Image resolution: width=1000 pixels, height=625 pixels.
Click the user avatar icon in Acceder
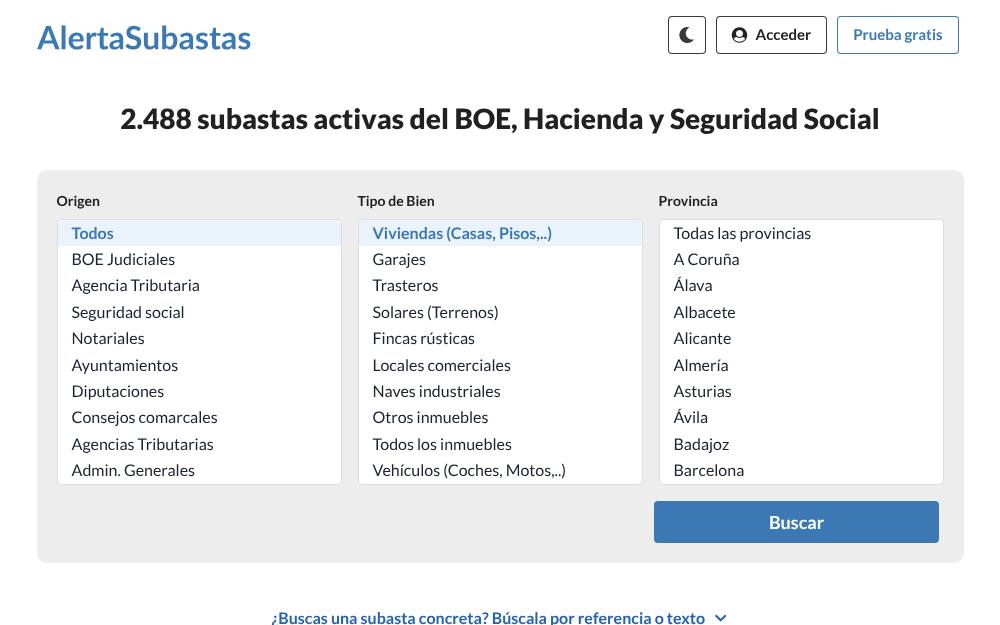(739, 35)
